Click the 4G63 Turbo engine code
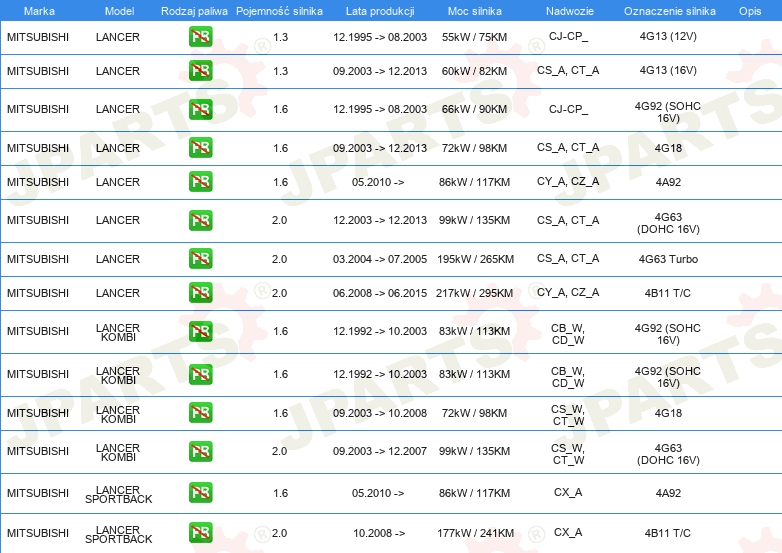The height and width of the screenshot is (553, 782). (668, 259)
